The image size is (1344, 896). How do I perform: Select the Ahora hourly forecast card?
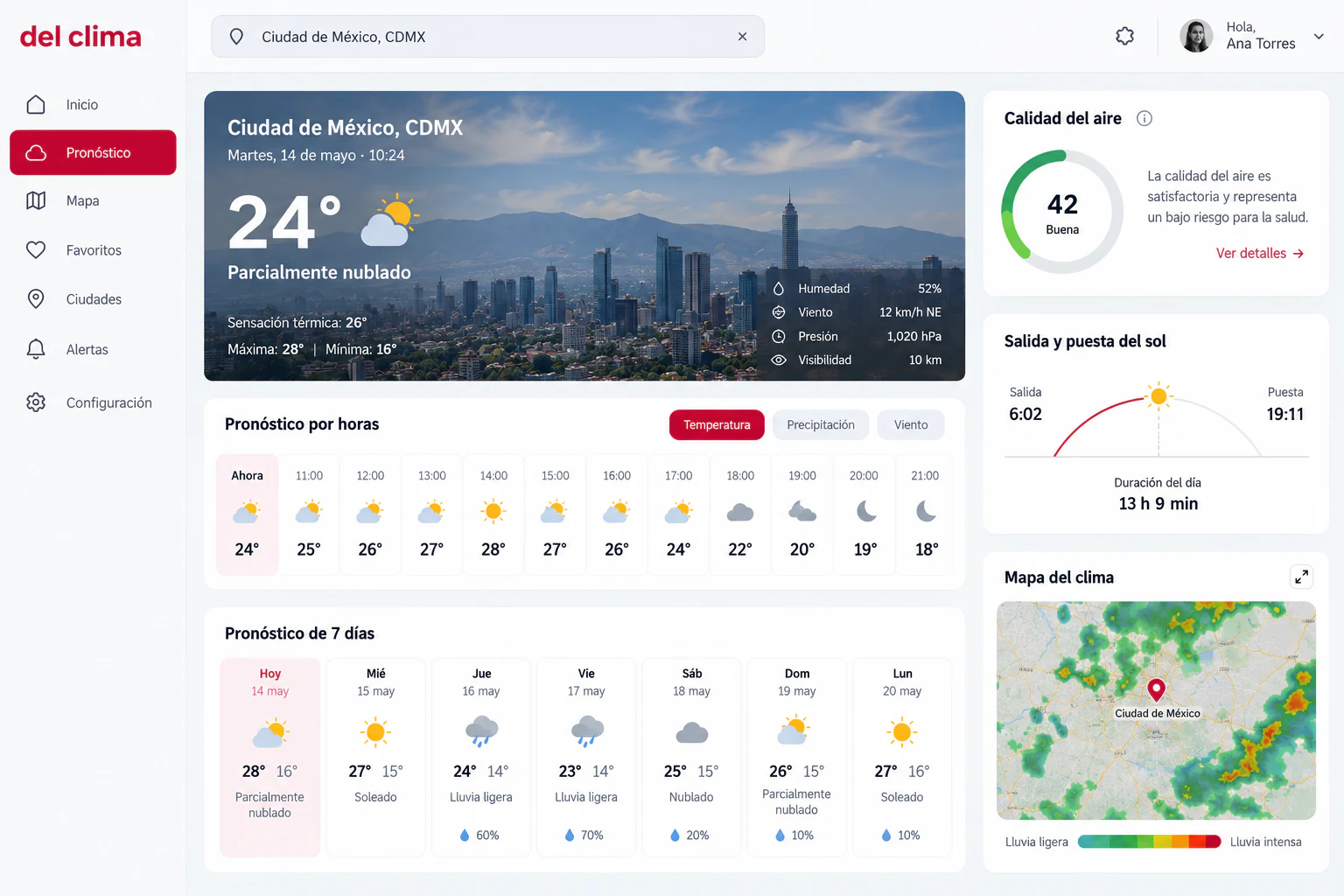click(x=247, y=514)
